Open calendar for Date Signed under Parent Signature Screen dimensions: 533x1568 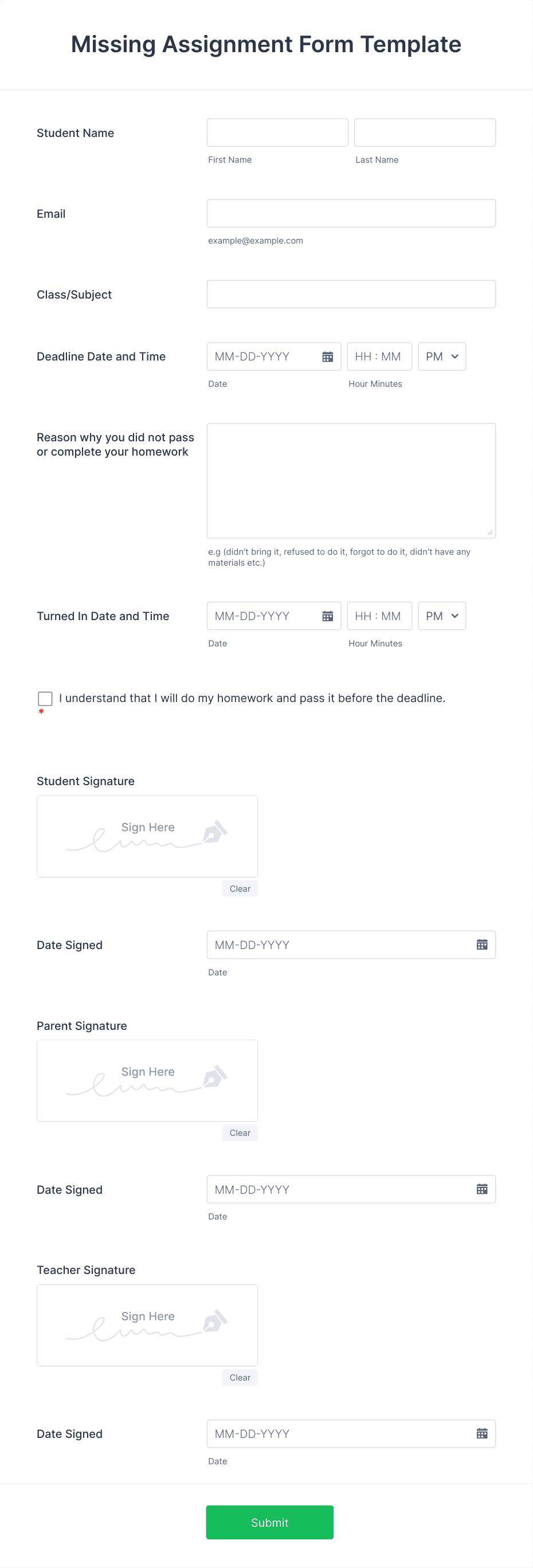(482, 1189)
